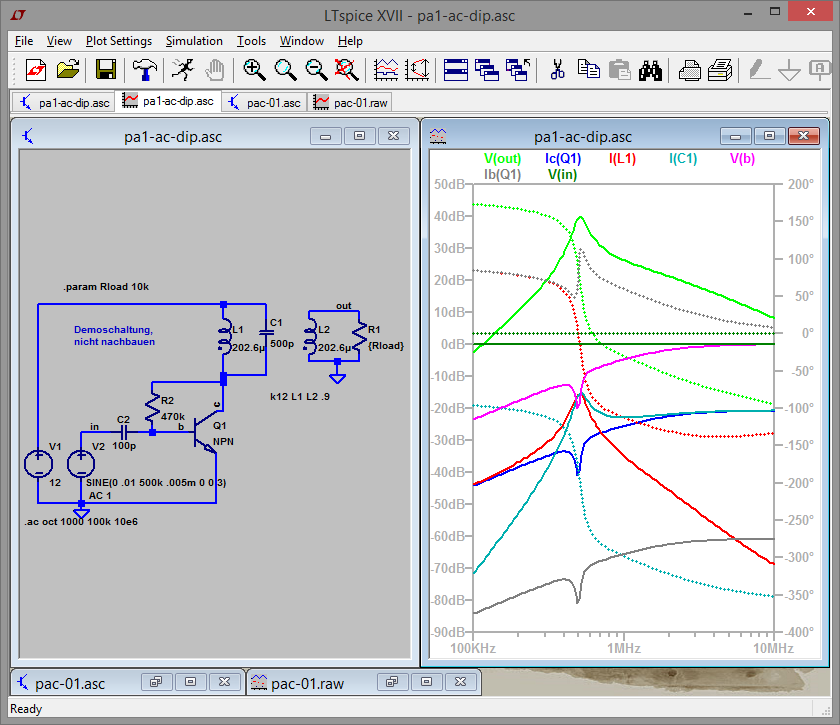Tile windows with the tile icon
Image resolution: width=840 pixels, height=725 pixels.
[x=456, y=70]
